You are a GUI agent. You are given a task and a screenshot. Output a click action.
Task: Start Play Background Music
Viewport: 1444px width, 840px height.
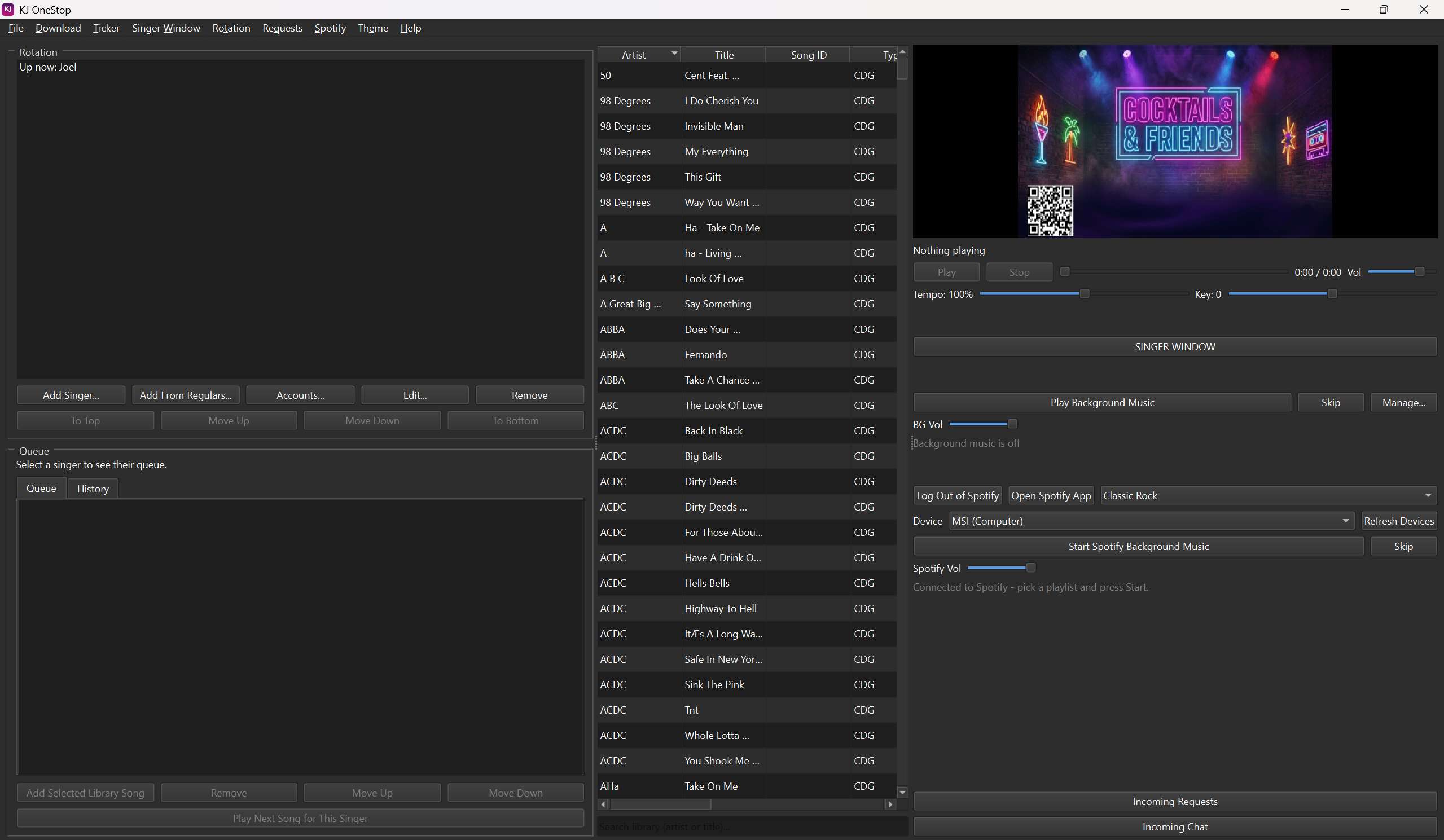(x=1102, y=403)
